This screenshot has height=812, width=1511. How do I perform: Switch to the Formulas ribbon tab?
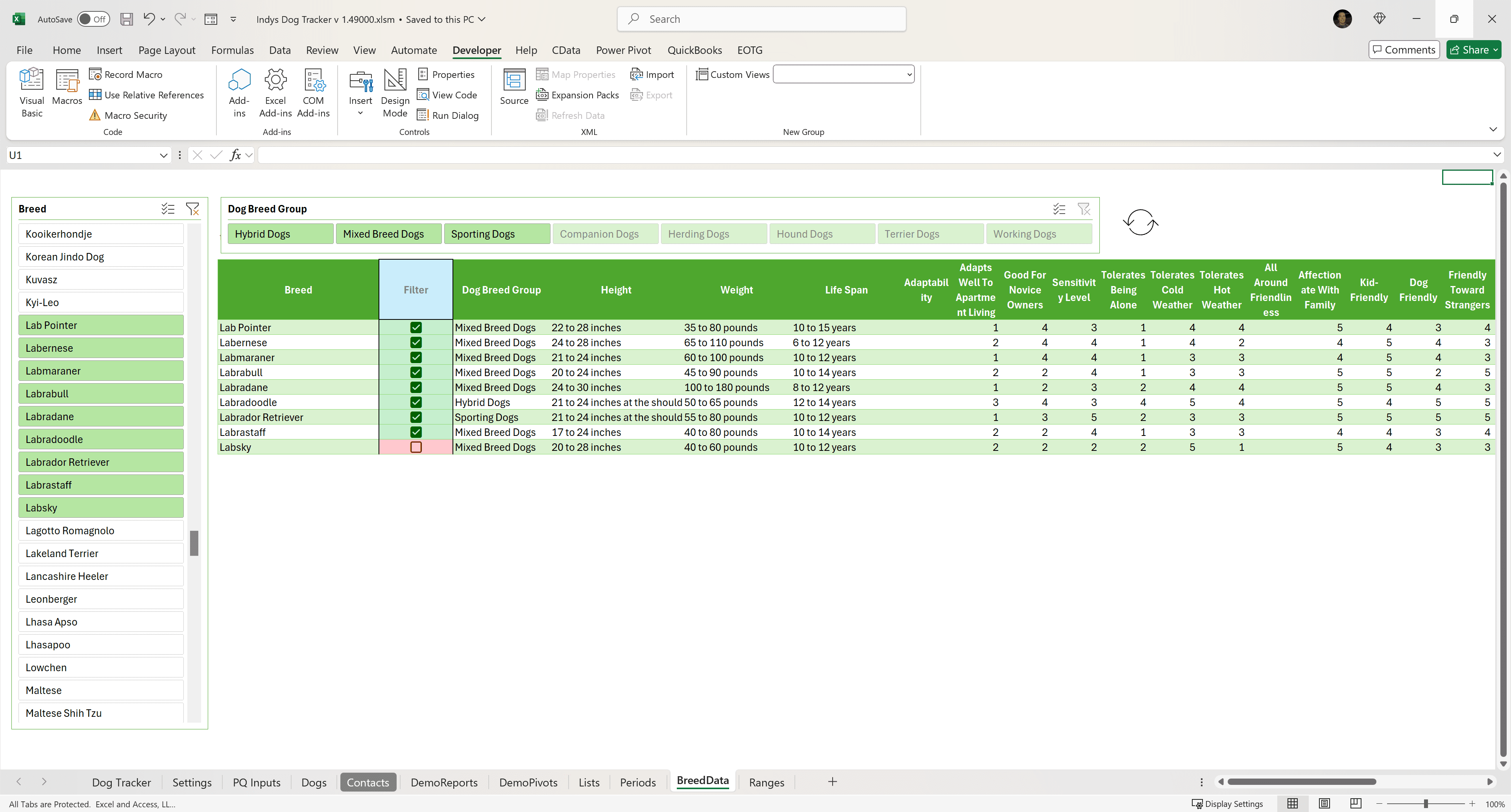232,50
